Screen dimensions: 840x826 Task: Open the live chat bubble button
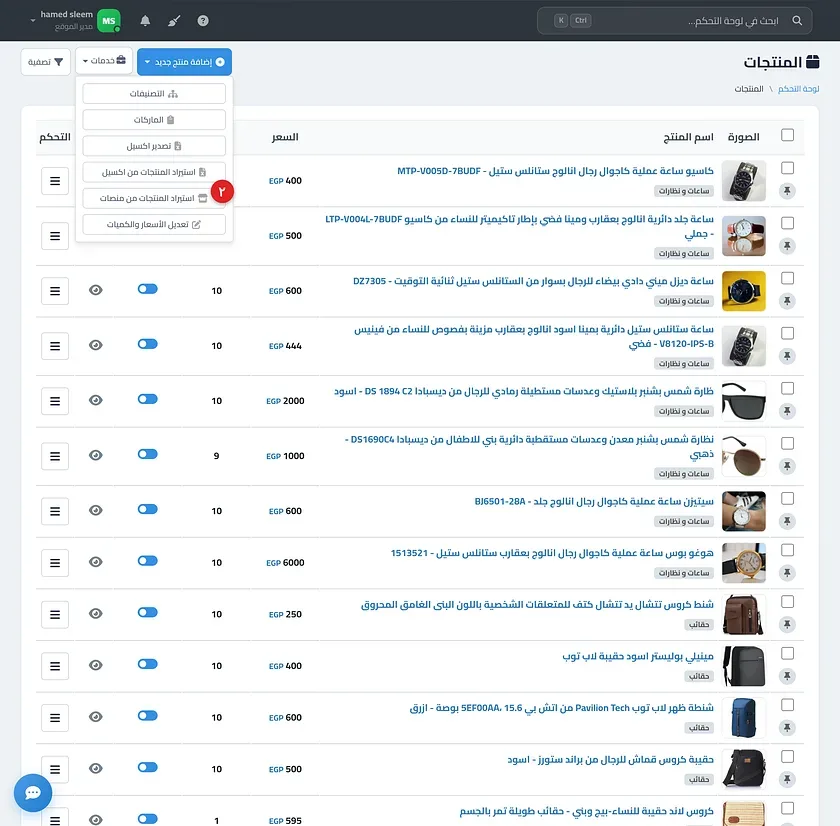(33, 793)
